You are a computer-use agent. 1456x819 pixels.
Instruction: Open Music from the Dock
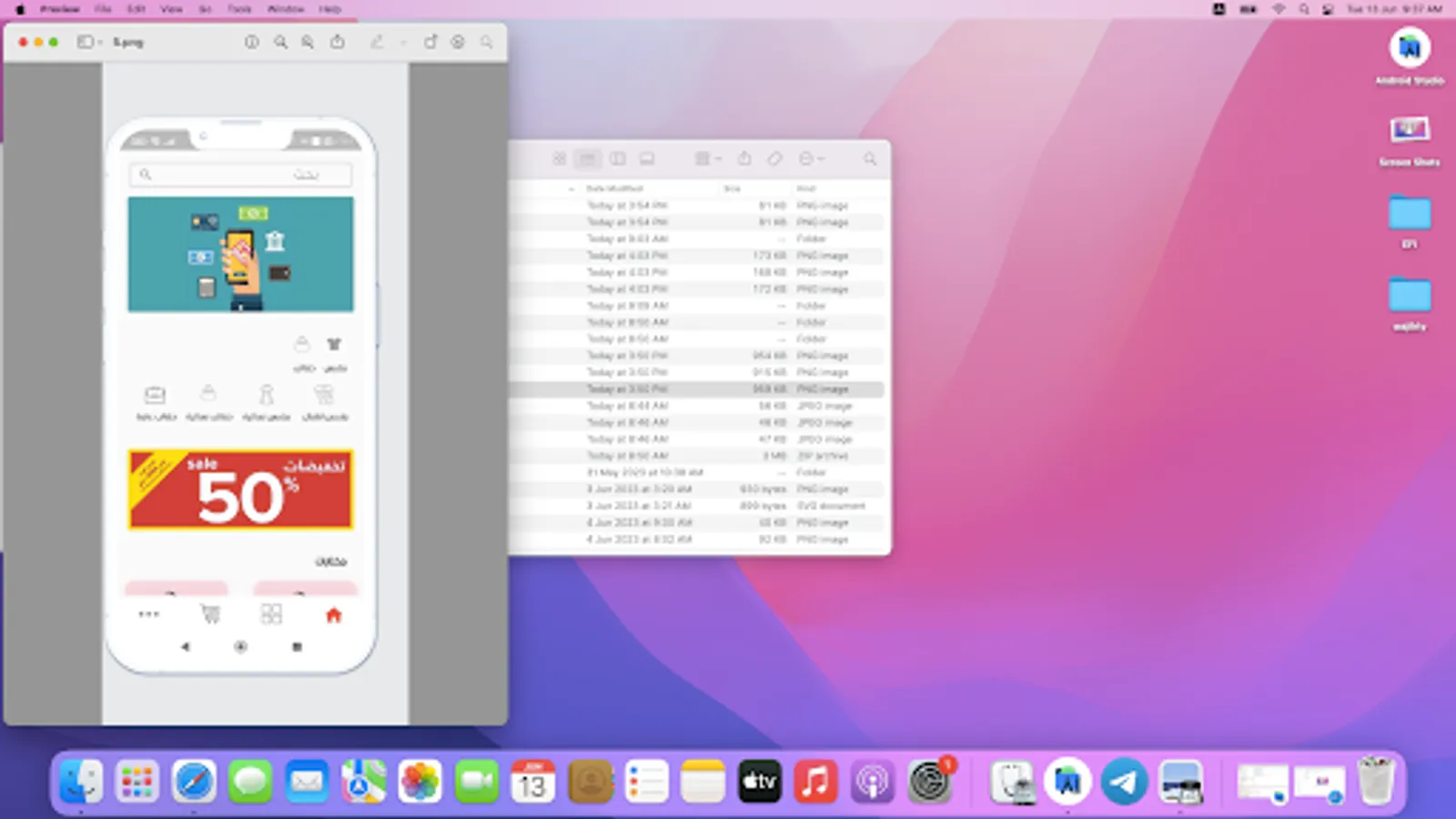click(x=815, y=782)
